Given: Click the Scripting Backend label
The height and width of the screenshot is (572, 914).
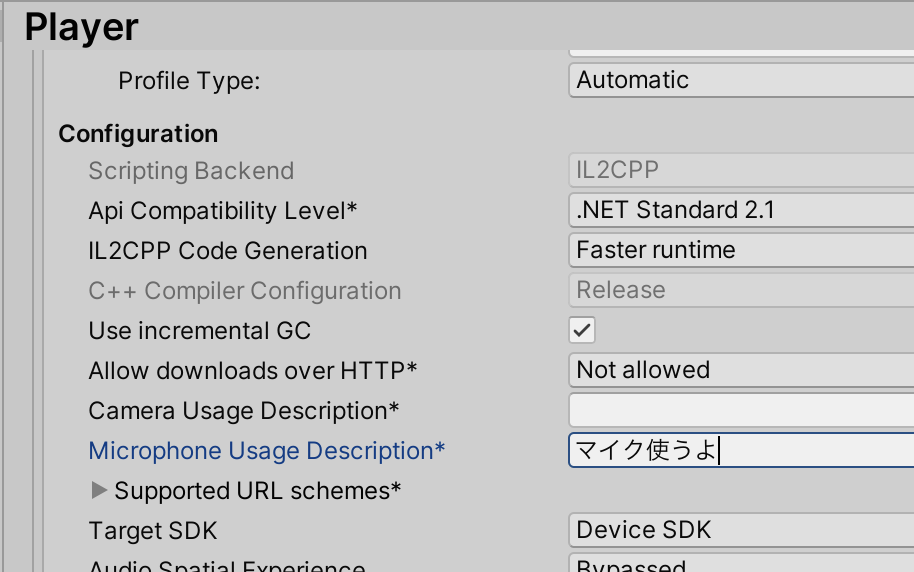Looking at the screenshot, I should [191, 171].
